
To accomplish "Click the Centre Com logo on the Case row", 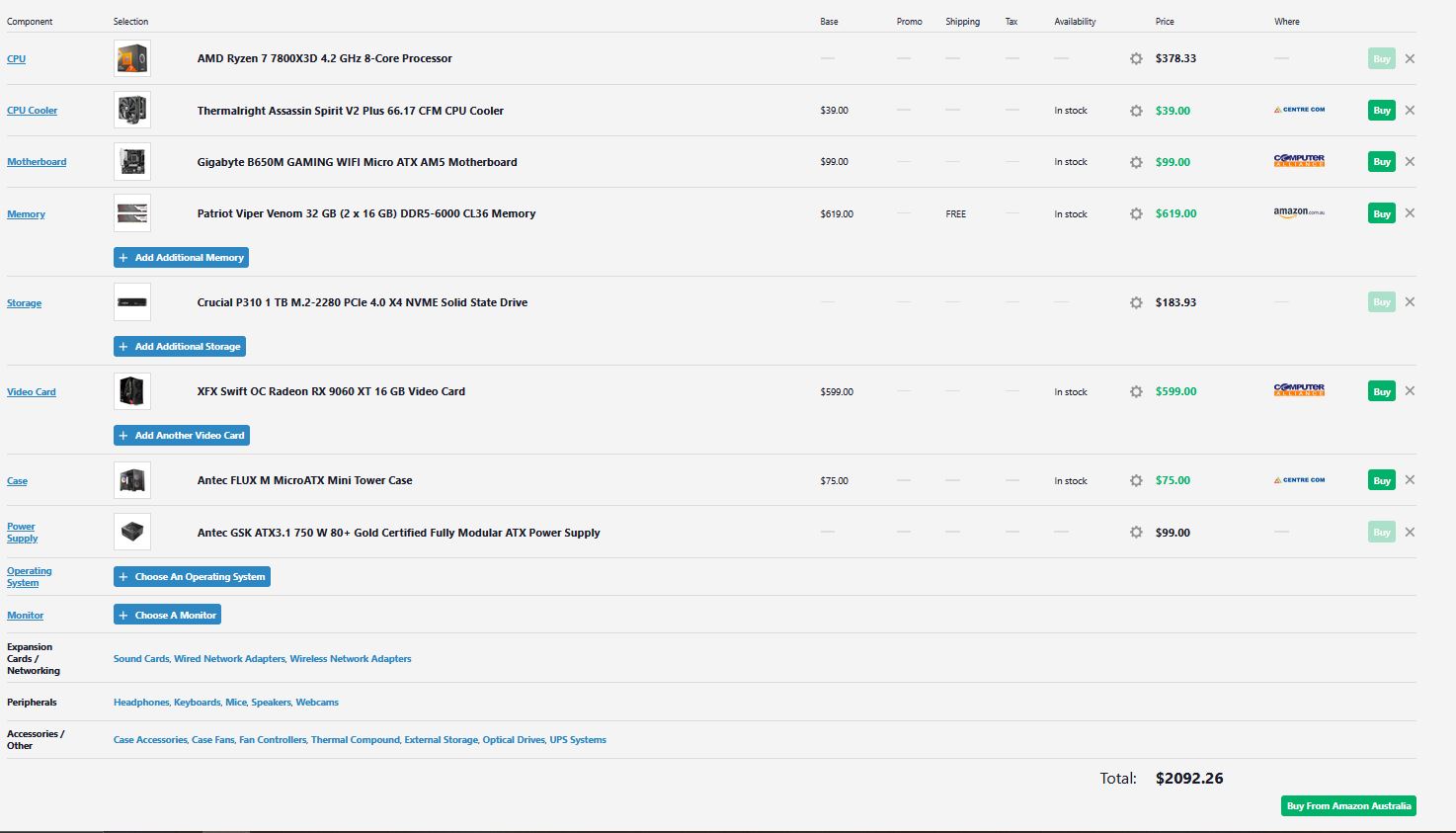I will (1299, 480).
